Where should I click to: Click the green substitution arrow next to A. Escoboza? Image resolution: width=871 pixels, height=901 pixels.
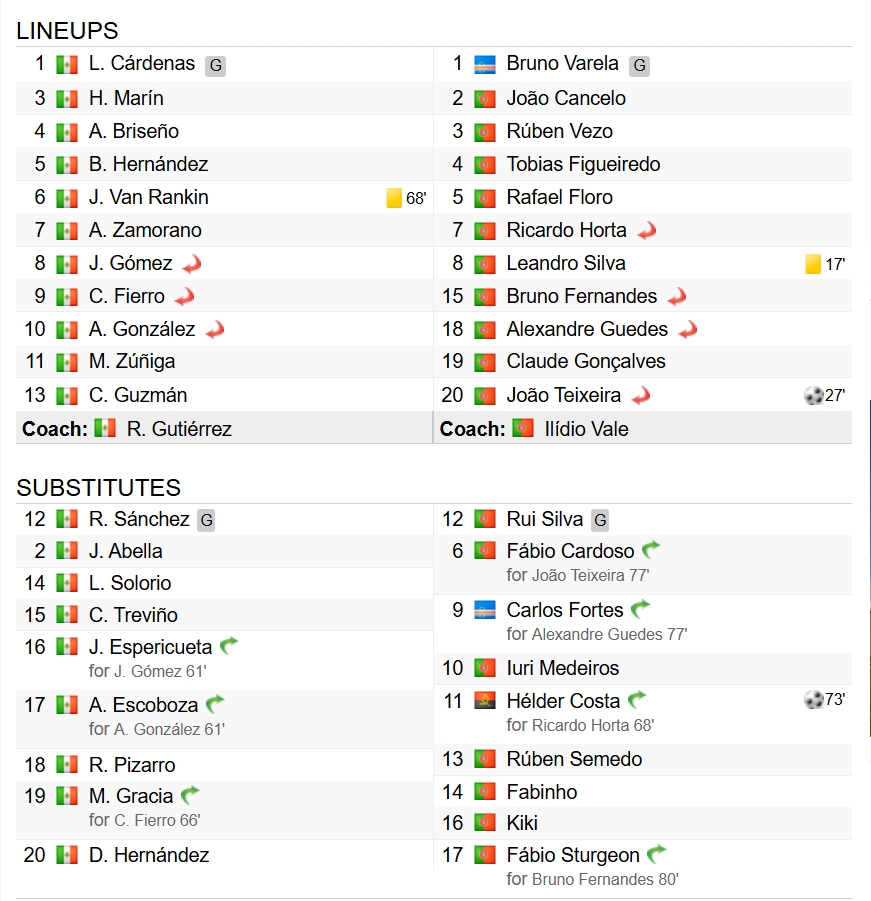(215, 704)
